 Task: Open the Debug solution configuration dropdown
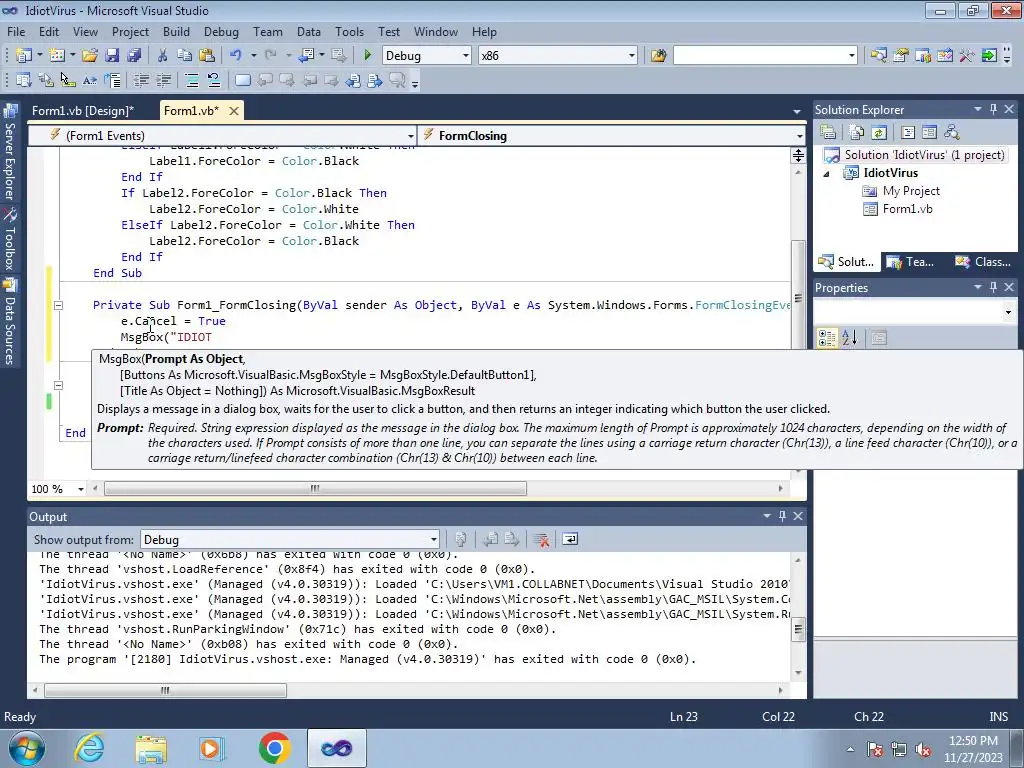(466, 56)
